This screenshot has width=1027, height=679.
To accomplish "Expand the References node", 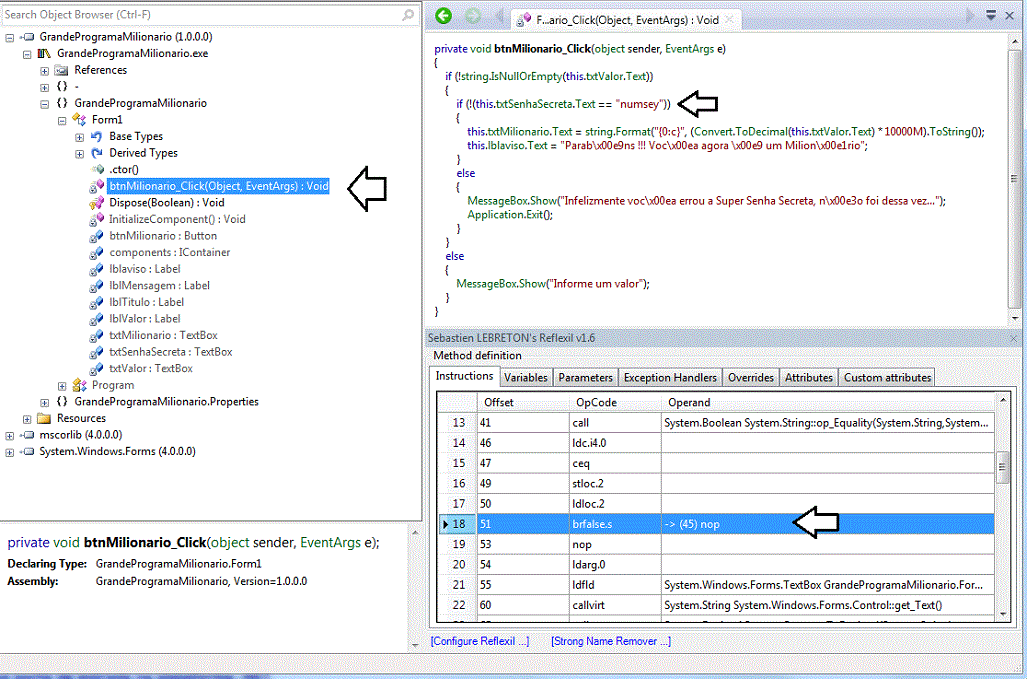I will click(x=45, y=71).
